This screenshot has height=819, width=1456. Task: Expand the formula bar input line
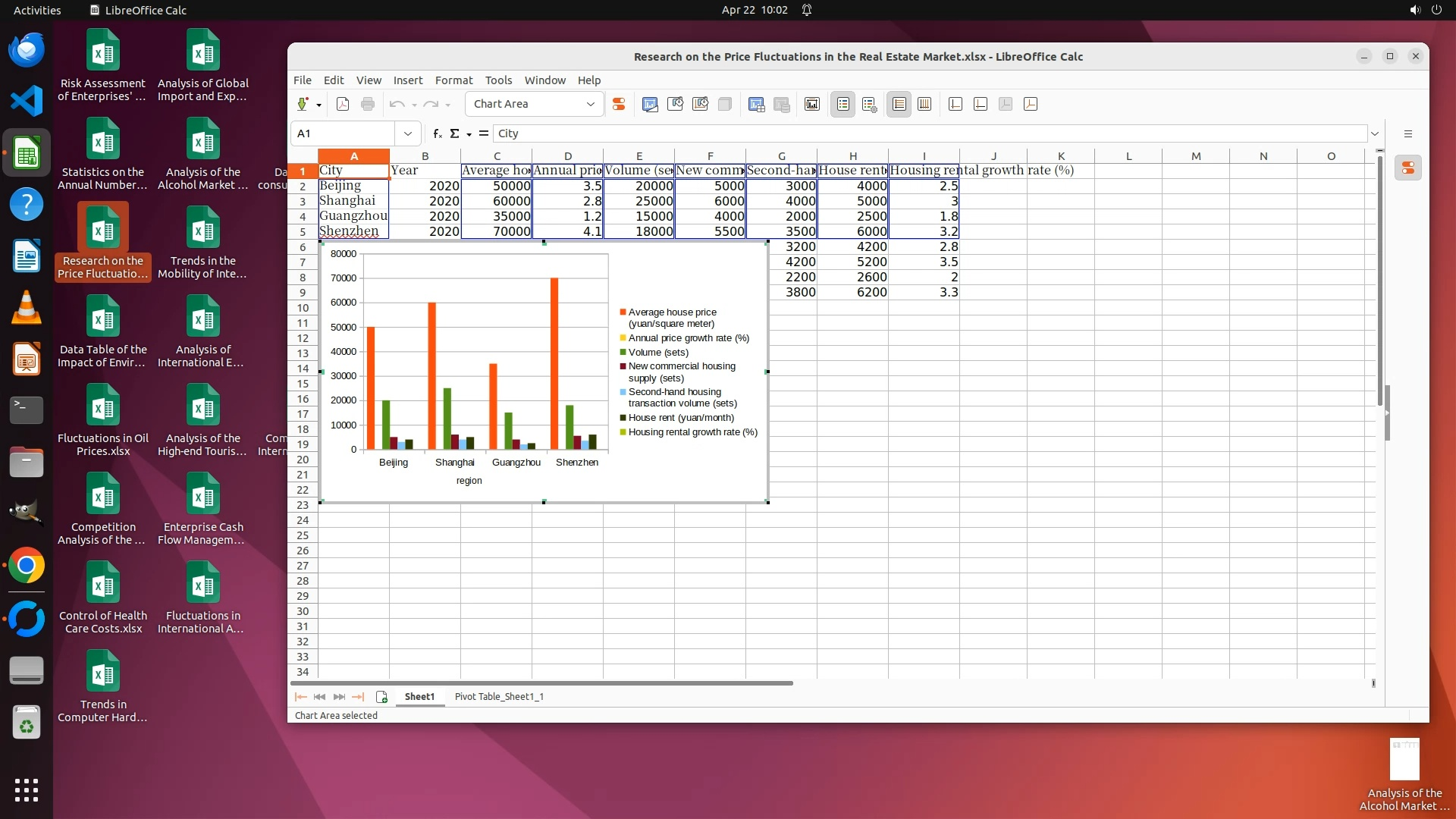click(1374, 133)
